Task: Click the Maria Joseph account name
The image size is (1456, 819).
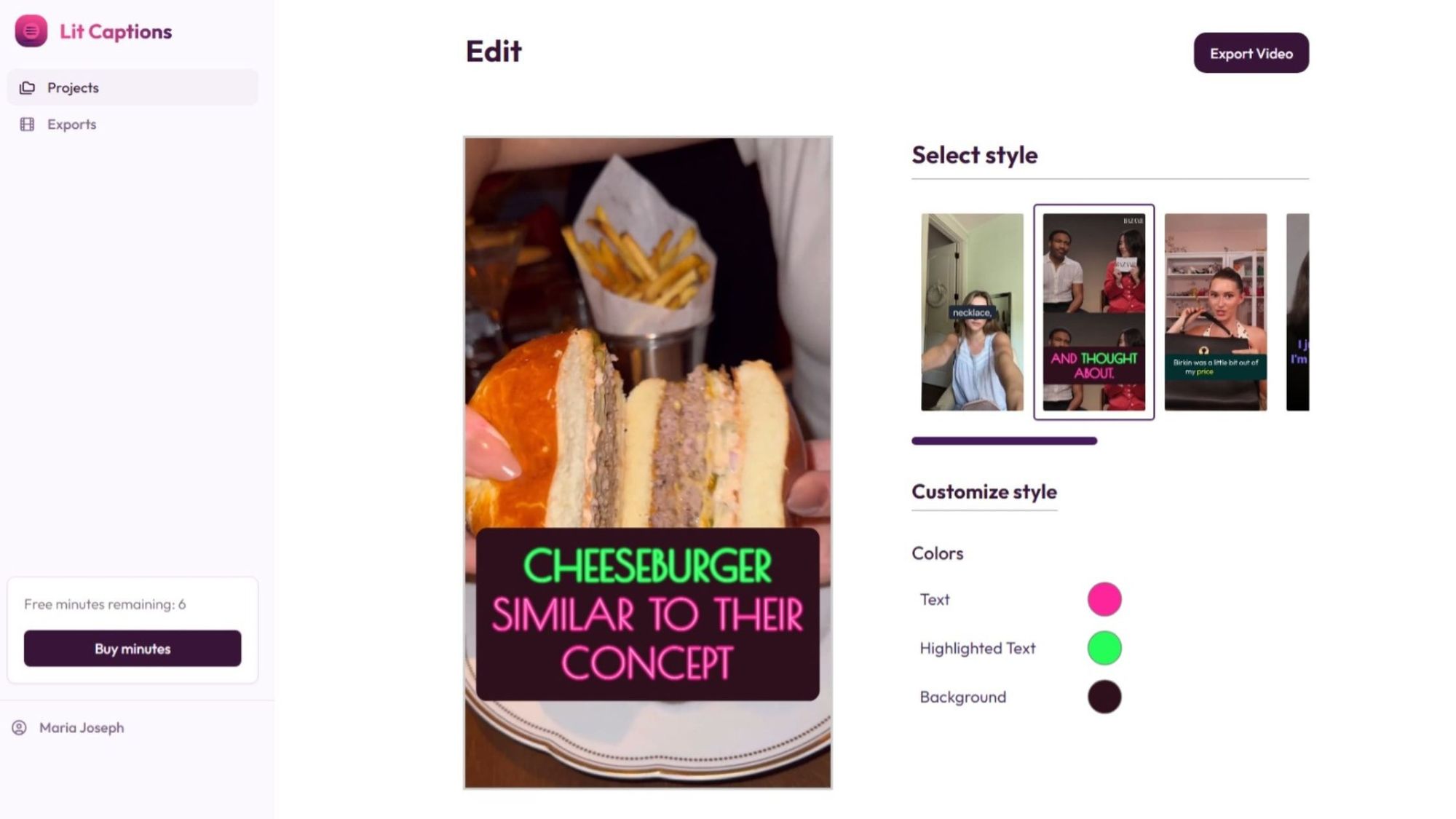Action: (x=82, y=727)
